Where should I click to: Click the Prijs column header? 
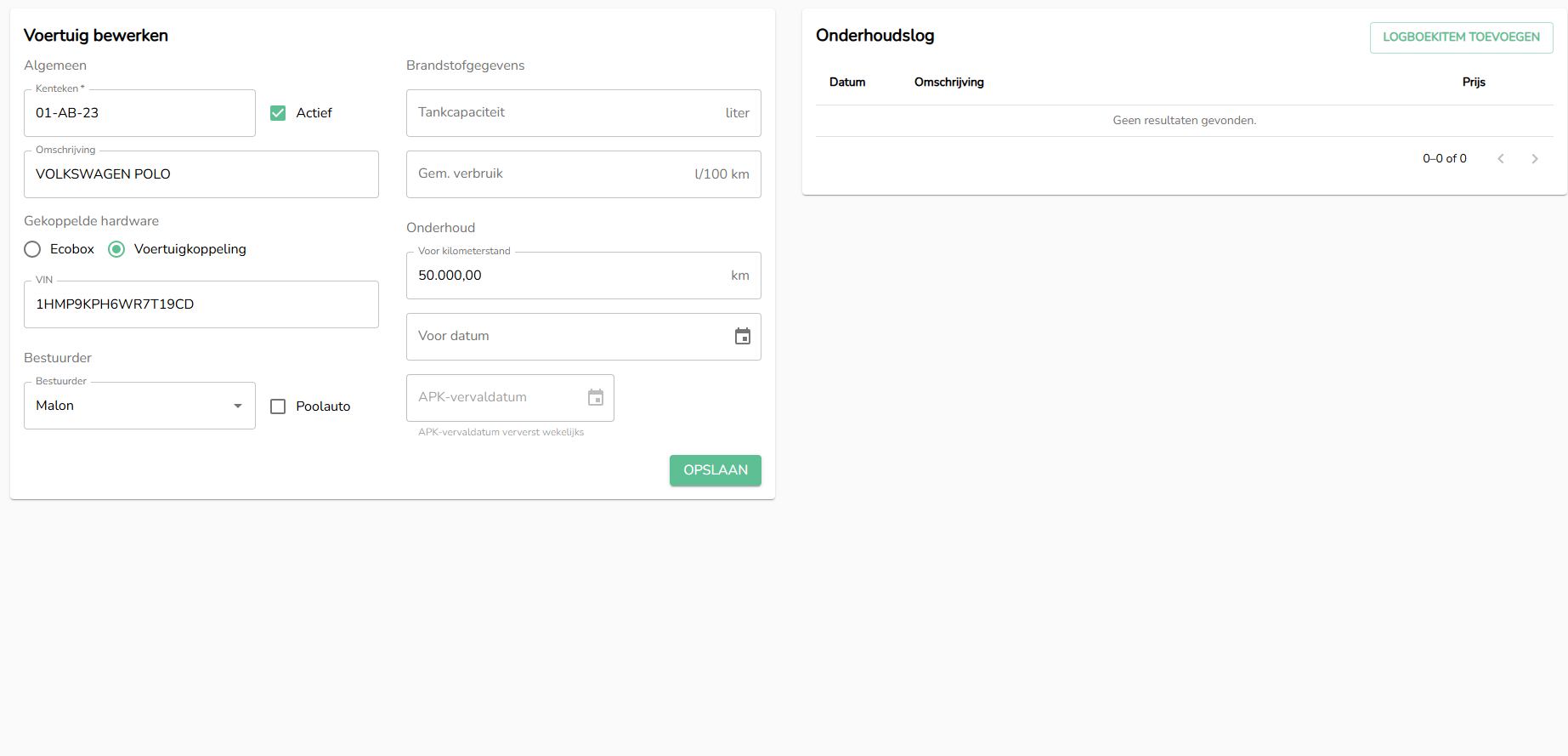1473,82
